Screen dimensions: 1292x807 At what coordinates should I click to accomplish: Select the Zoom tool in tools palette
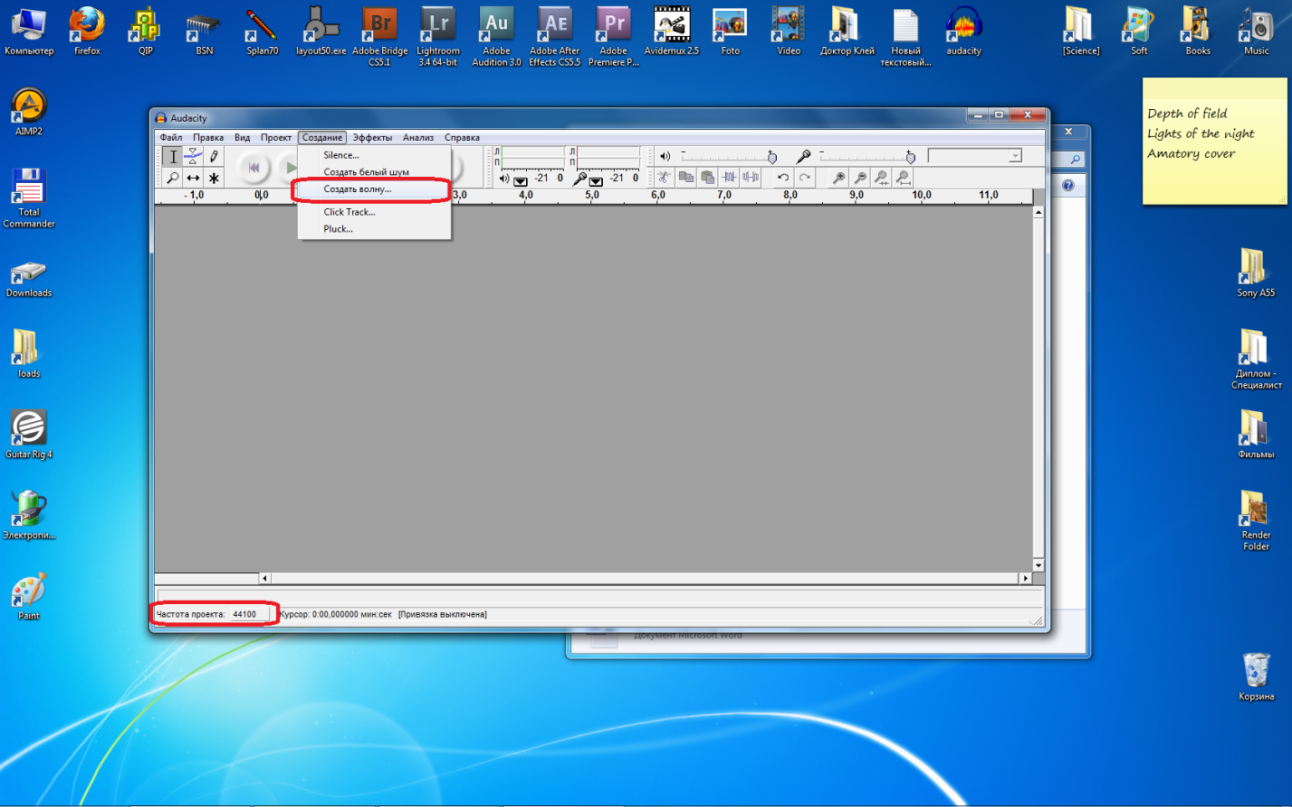(x=173, y=178)
